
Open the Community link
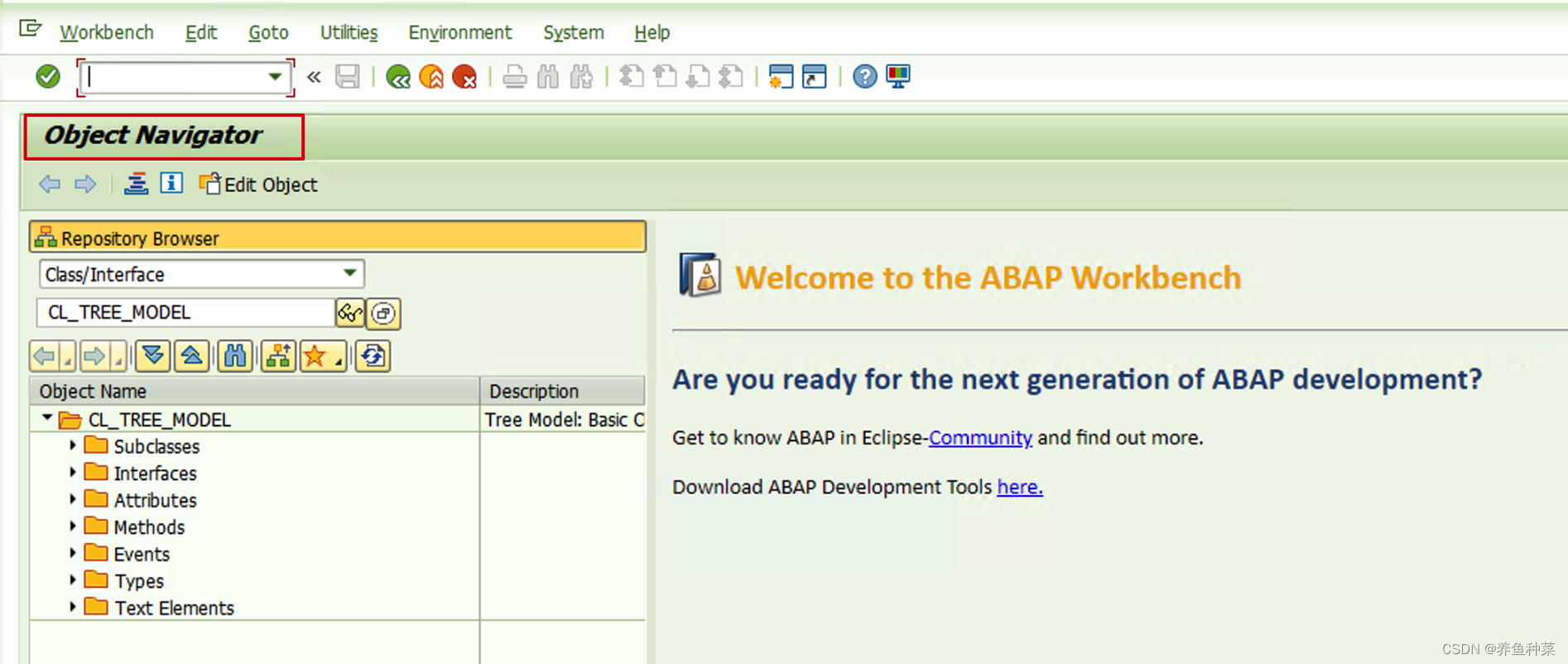point(980,438)
